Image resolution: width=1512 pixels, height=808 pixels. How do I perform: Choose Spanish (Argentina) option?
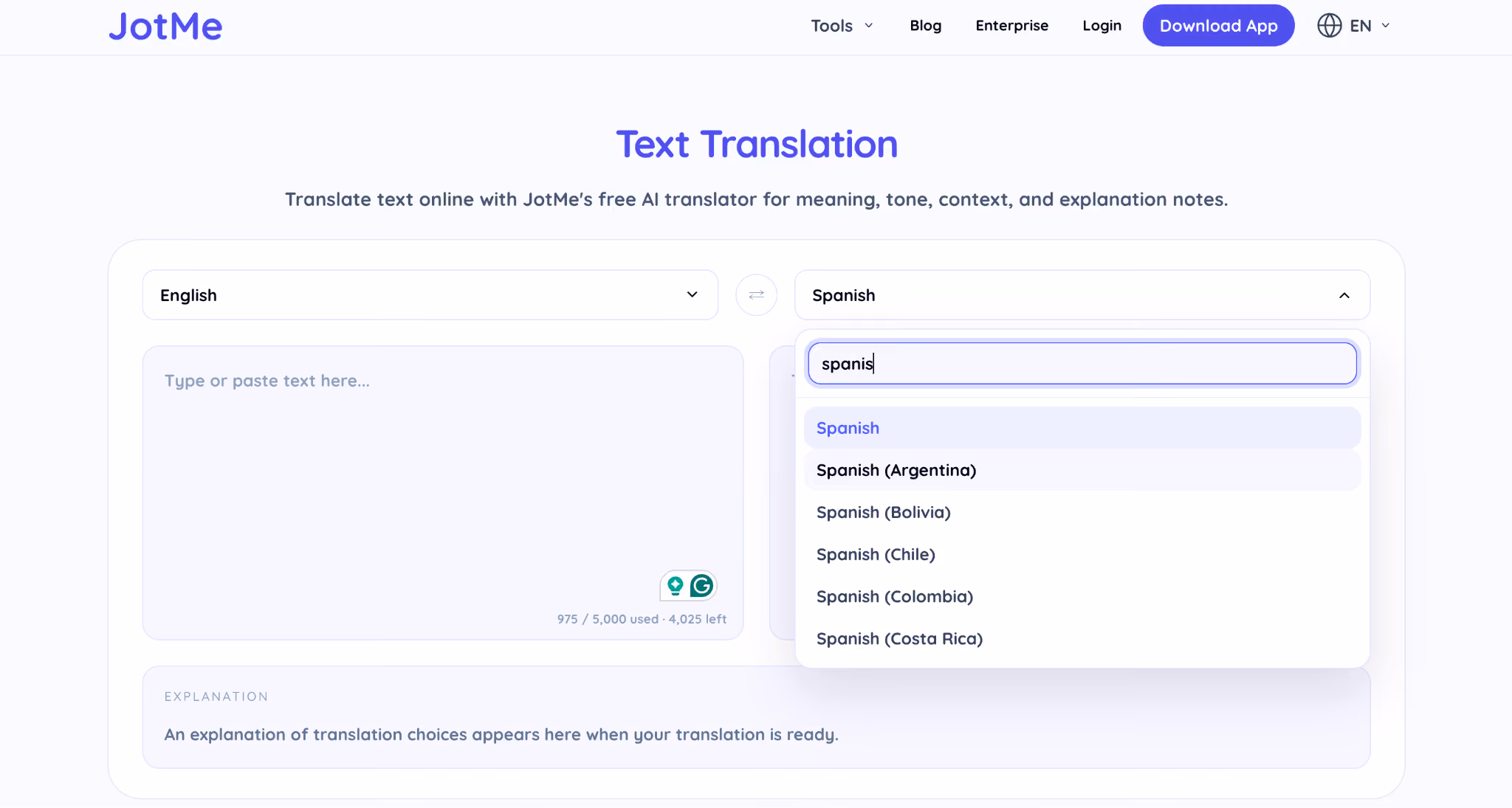click(x=1082, y=470)
